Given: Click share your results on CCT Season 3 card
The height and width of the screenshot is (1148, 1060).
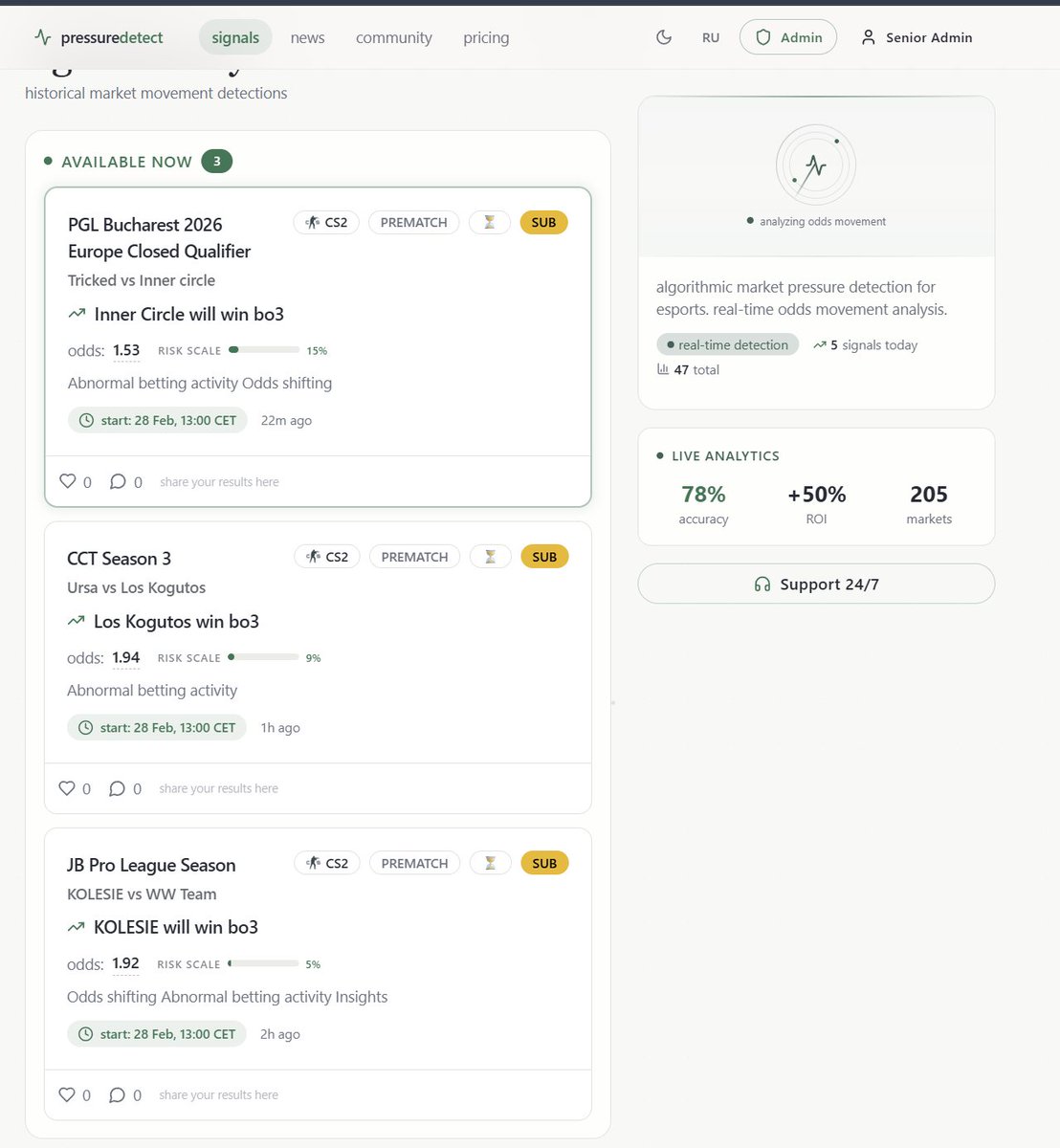Looking at the screenshot, I should pyautogui.click(x=218, y=788).
